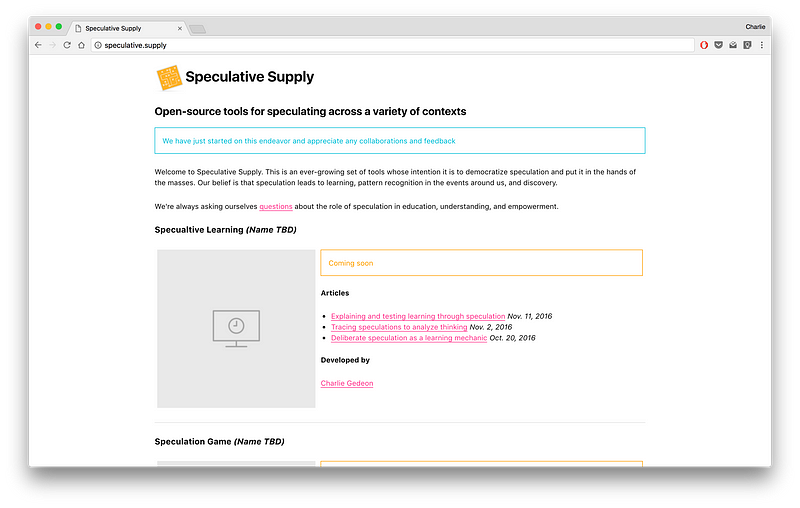Open the Chrome three-dot menu
This screenshot has width=800, height=508.
[x=762, y=45]
